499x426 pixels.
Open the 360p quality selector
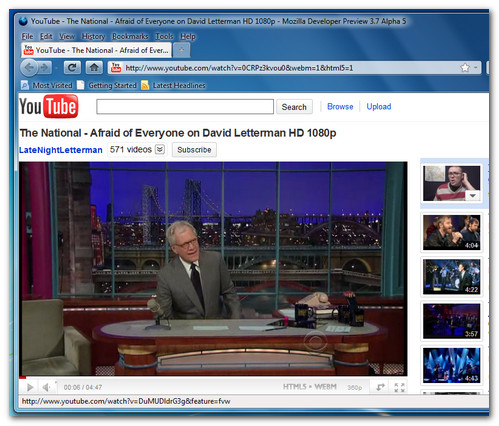point(354,387)
